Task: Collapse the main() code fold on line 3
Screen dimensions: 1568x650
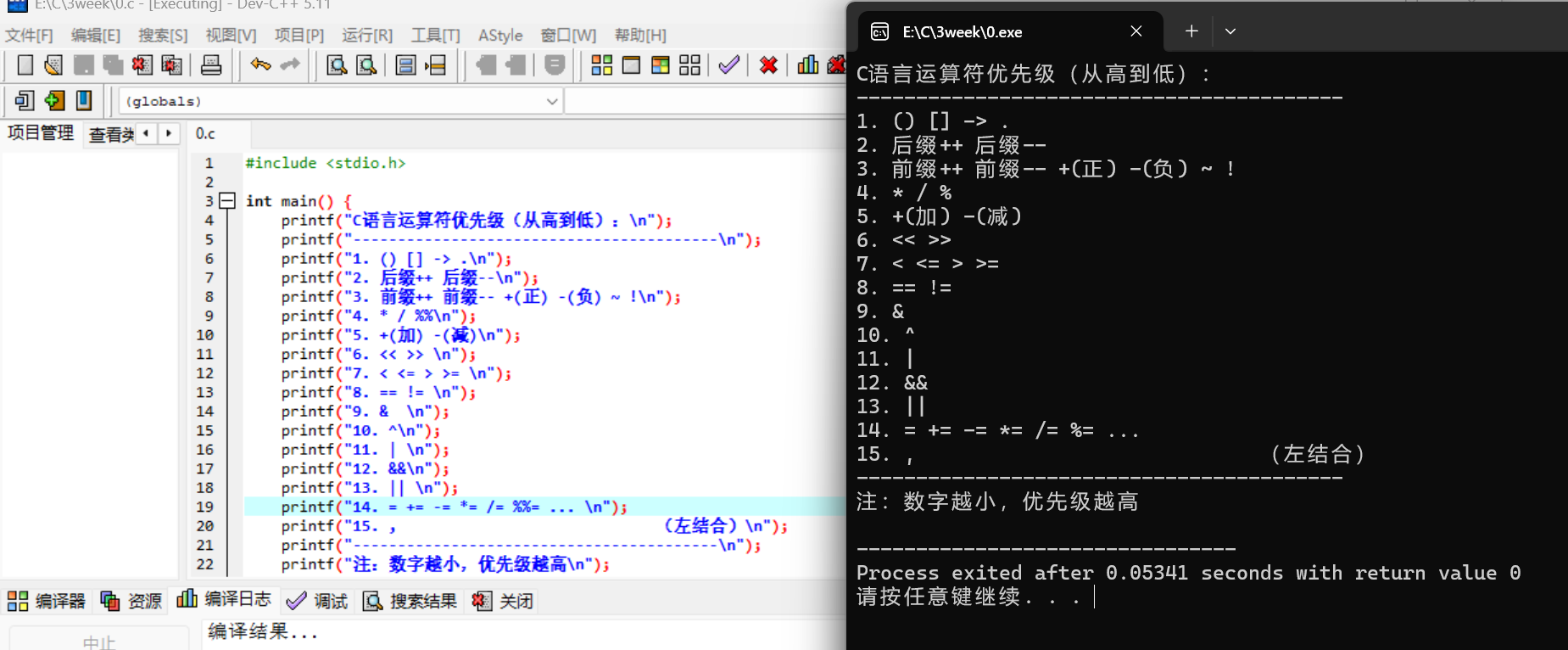Action: coord(226,201)
